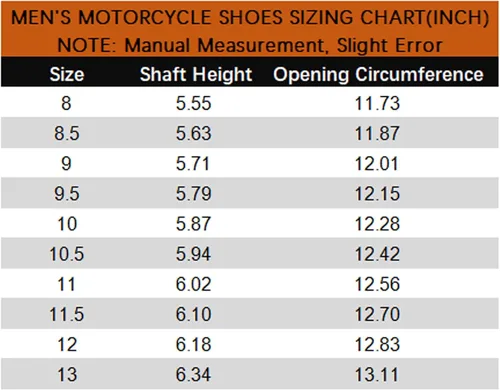Viewport: 500px width, 390px height.
Task: Click the Shaft Height column header
Action: (196, 74)
